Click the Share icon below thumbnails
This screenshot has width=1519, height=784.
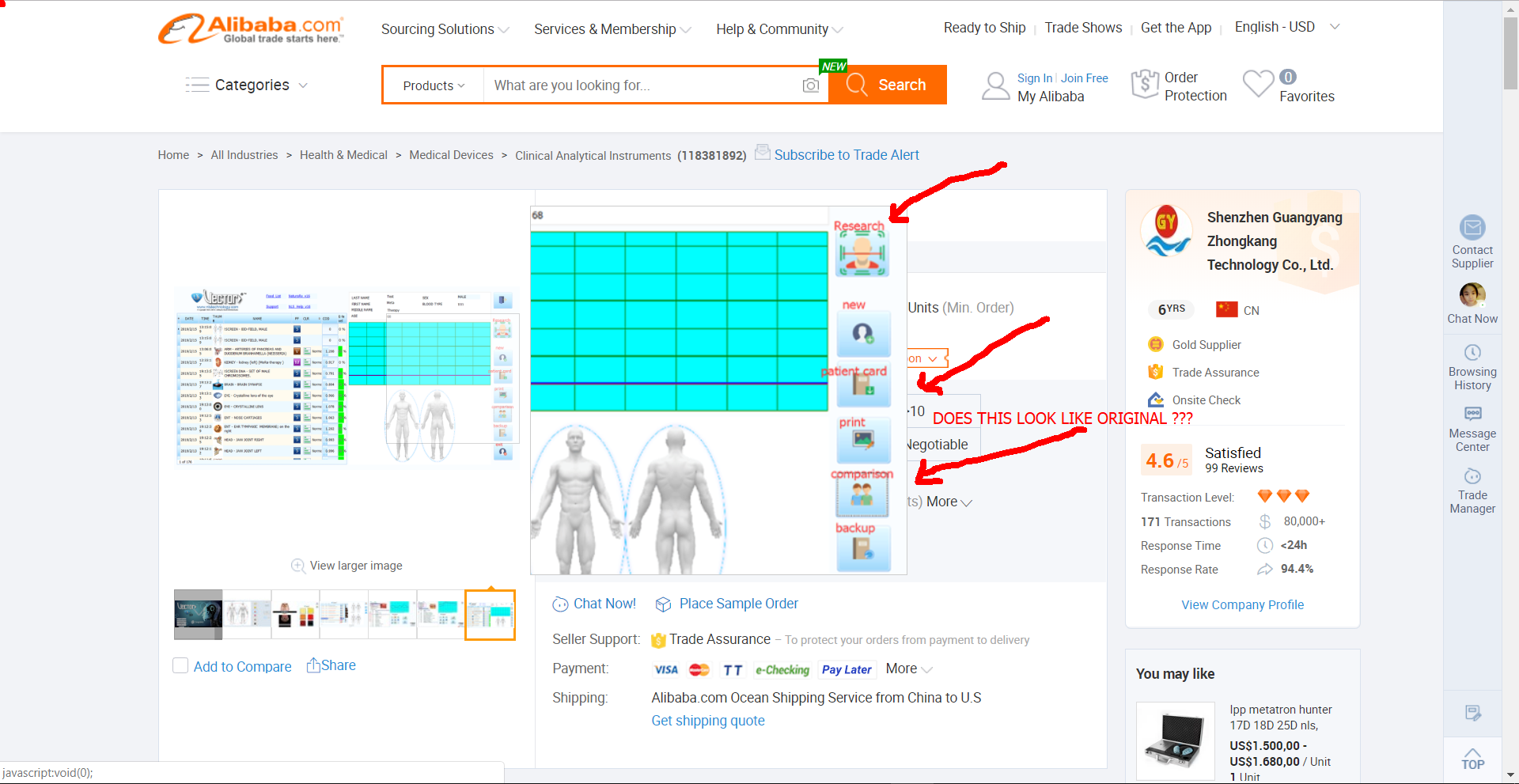(x=314, y=665)
